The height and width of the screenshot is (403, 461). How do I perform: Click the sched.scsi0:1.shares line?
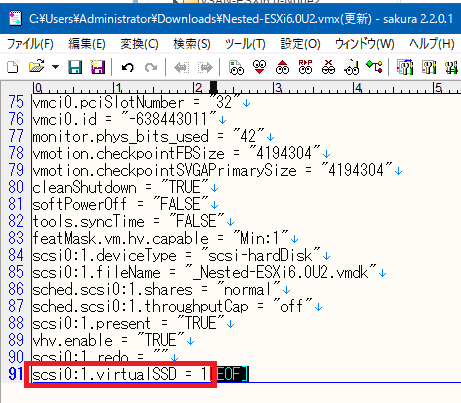coord(157,289)
